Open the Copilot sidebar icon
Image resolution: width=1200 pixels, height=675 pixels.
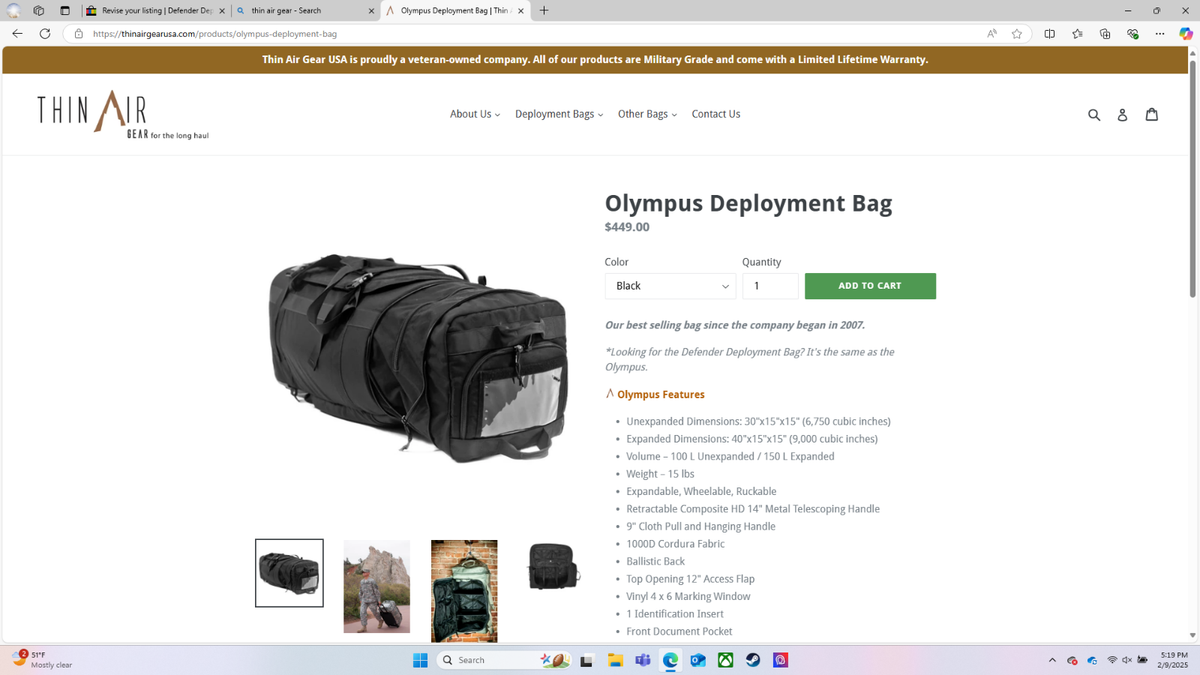click(x=1186, y=33)
